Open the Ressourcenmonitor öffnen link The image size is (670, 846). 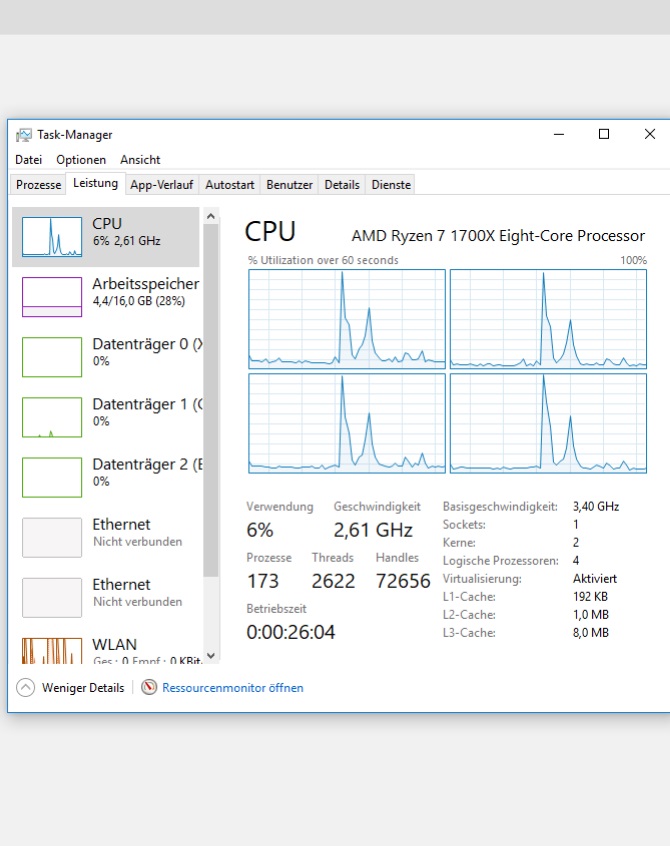click(233, 688)
